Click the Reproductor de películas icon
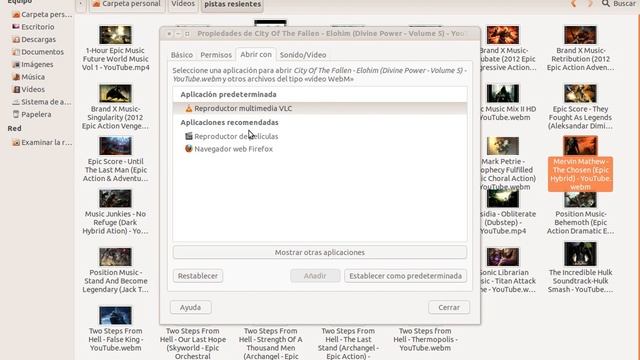 189,136
